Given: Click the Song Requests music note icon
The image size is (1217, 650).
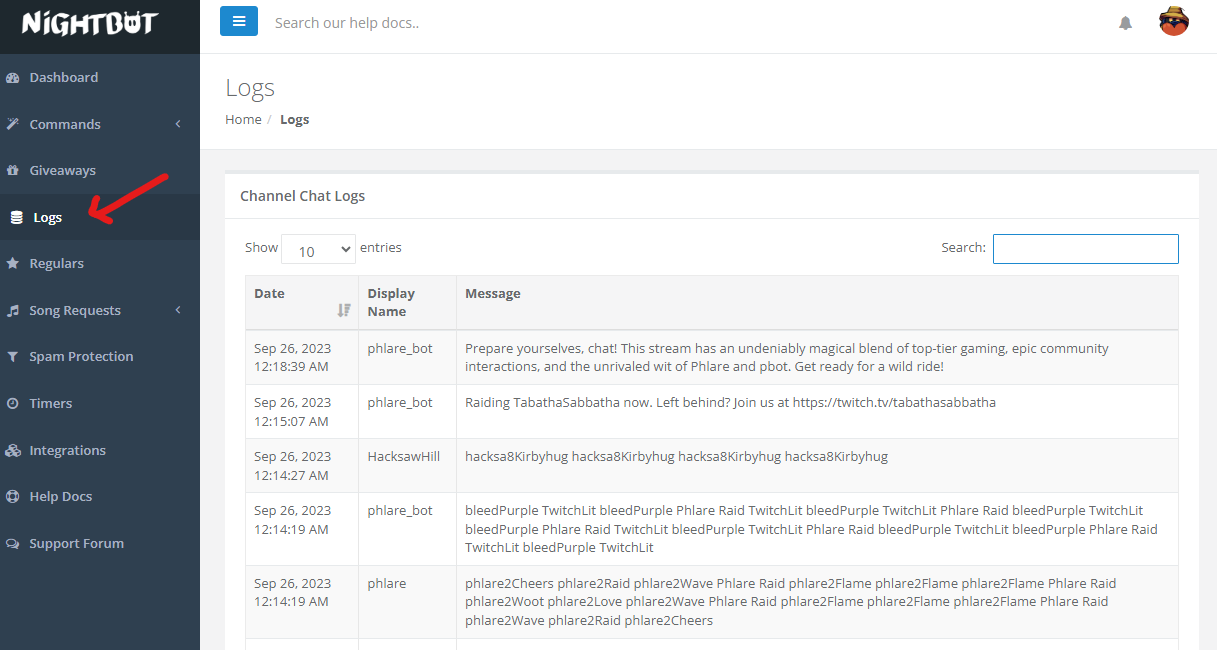Looking at the screenshot, I should point(13,310).
